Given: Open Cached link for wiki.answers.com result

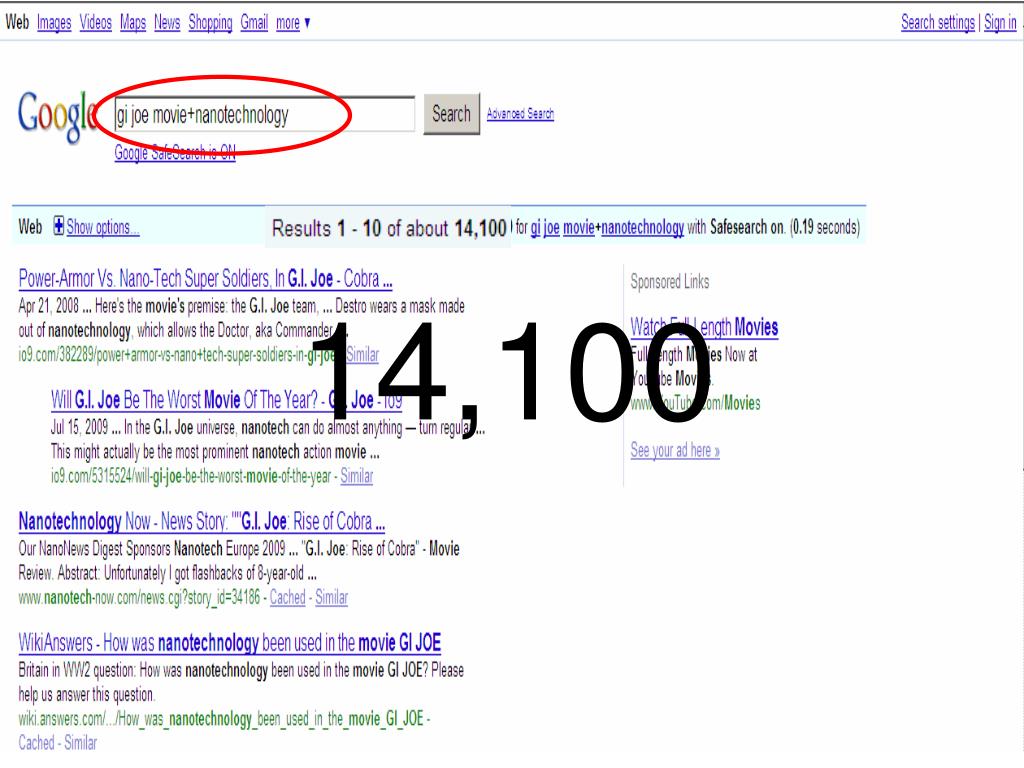Looking at the screenshot, I should [x=36, y=743].
